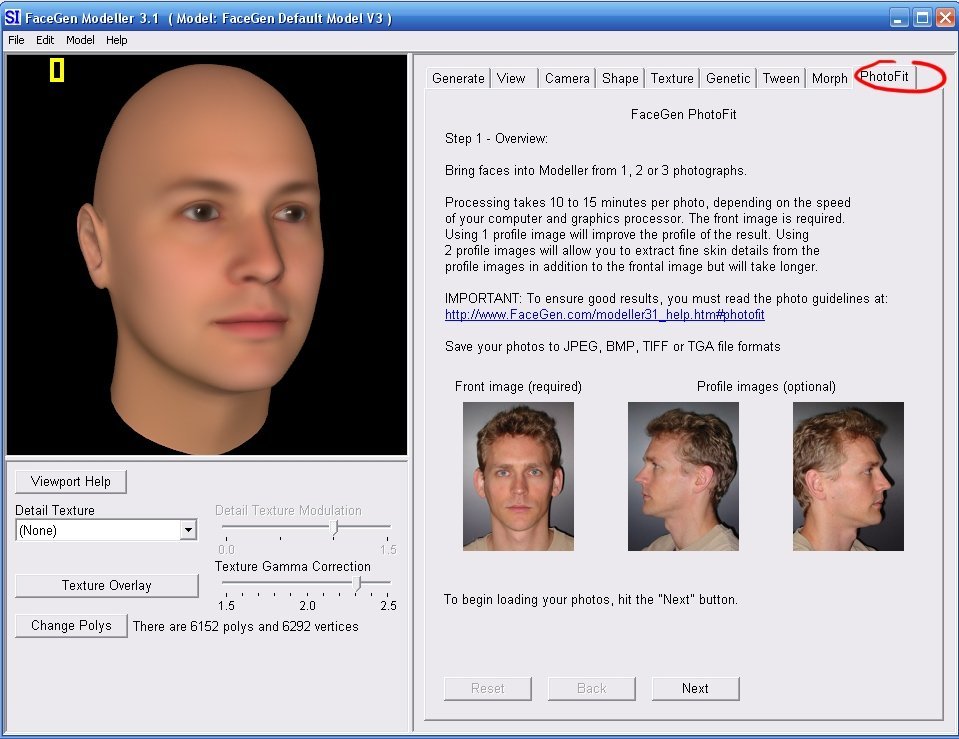This screenshot has height=739, width=959.
Task: Open the Detail Texture dropdown
Action: pyautogui.click(x=188, y=531)
